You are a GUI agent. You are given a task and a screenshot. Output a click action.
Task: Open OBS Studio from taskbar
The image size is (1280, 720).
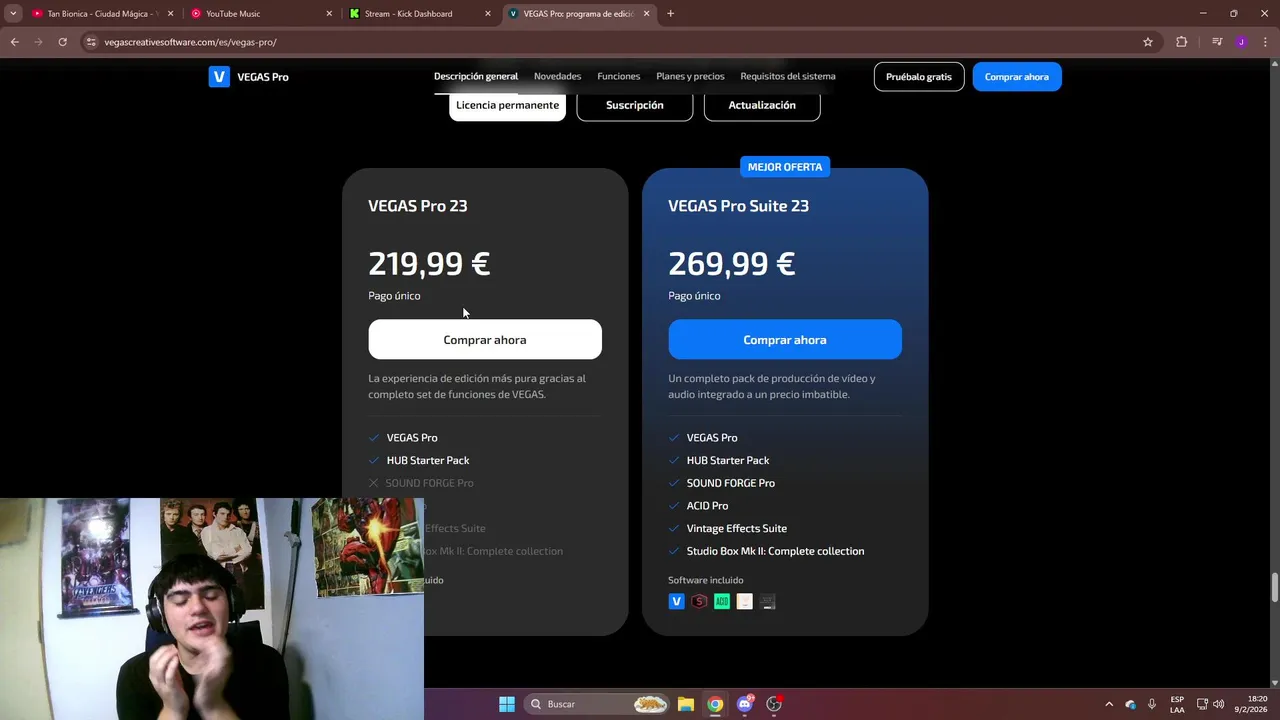[x=774, y=704]
